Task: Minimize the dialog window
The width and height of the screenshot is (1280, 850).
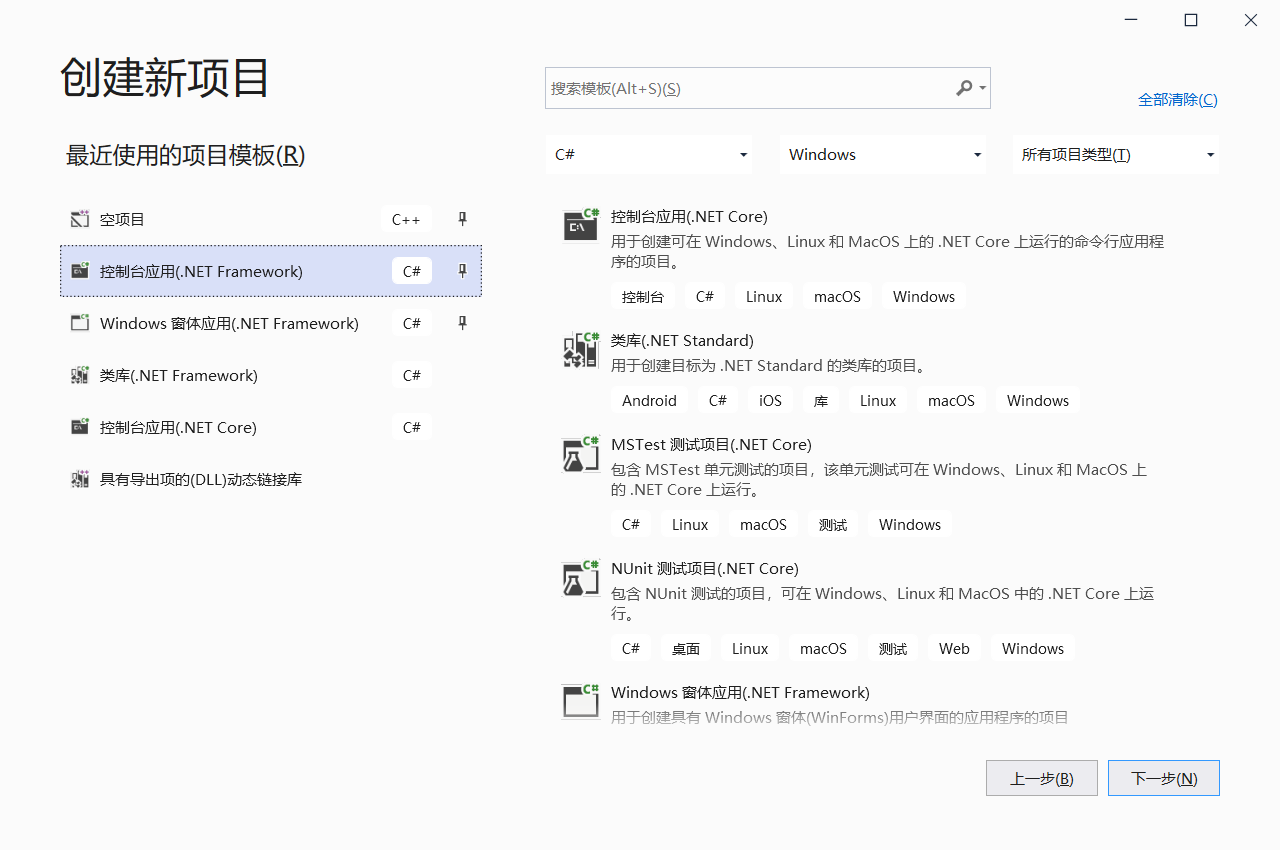Action: click(1131, 20)
